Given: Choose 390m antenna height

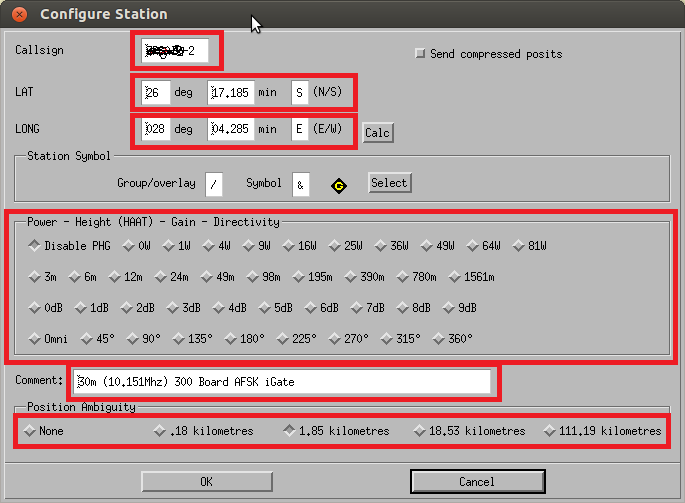Looking at the screenshot, I should pos(365,277).
